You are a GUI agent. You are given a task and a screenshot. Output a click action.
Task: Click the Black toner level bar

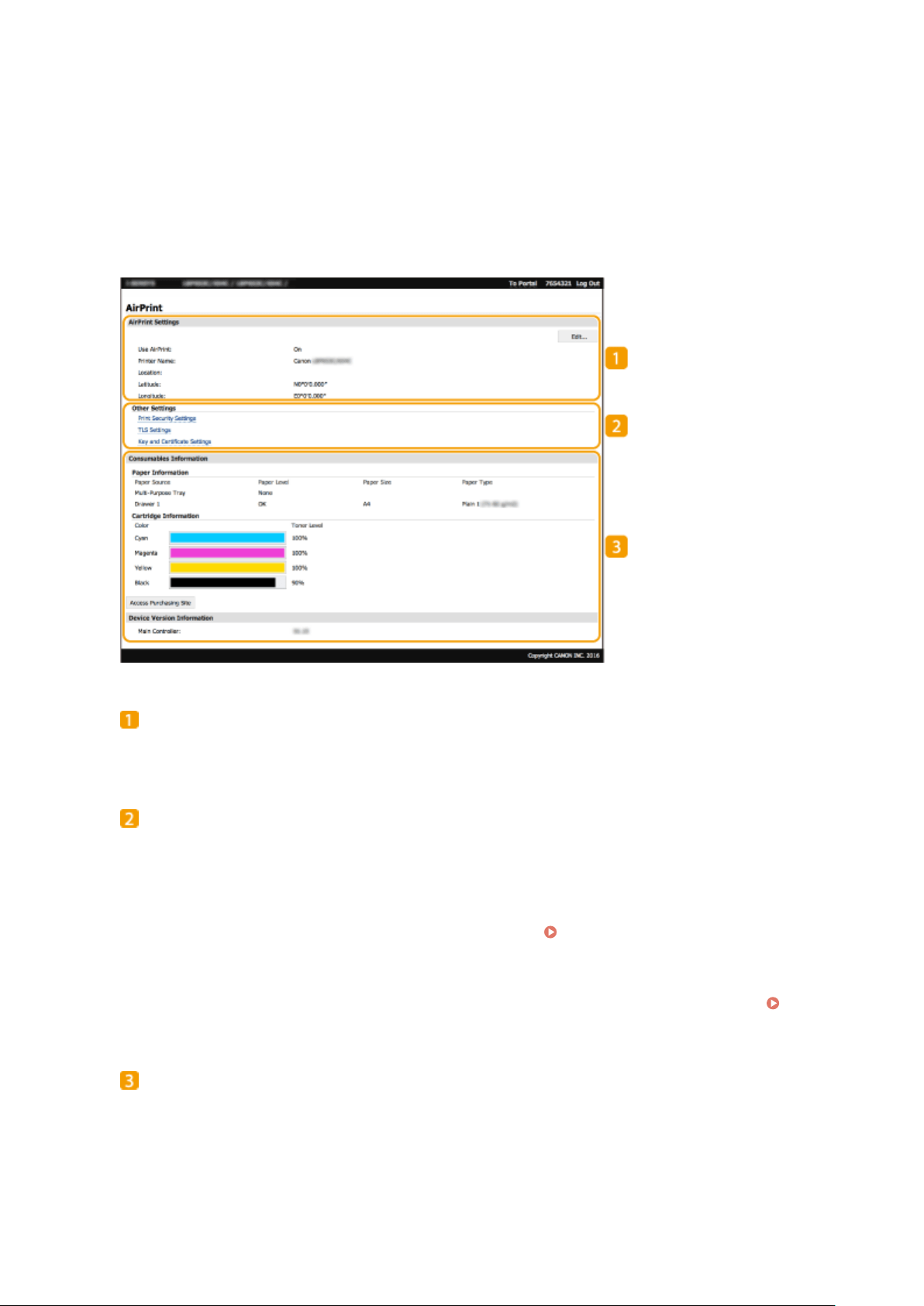(227, 583)
